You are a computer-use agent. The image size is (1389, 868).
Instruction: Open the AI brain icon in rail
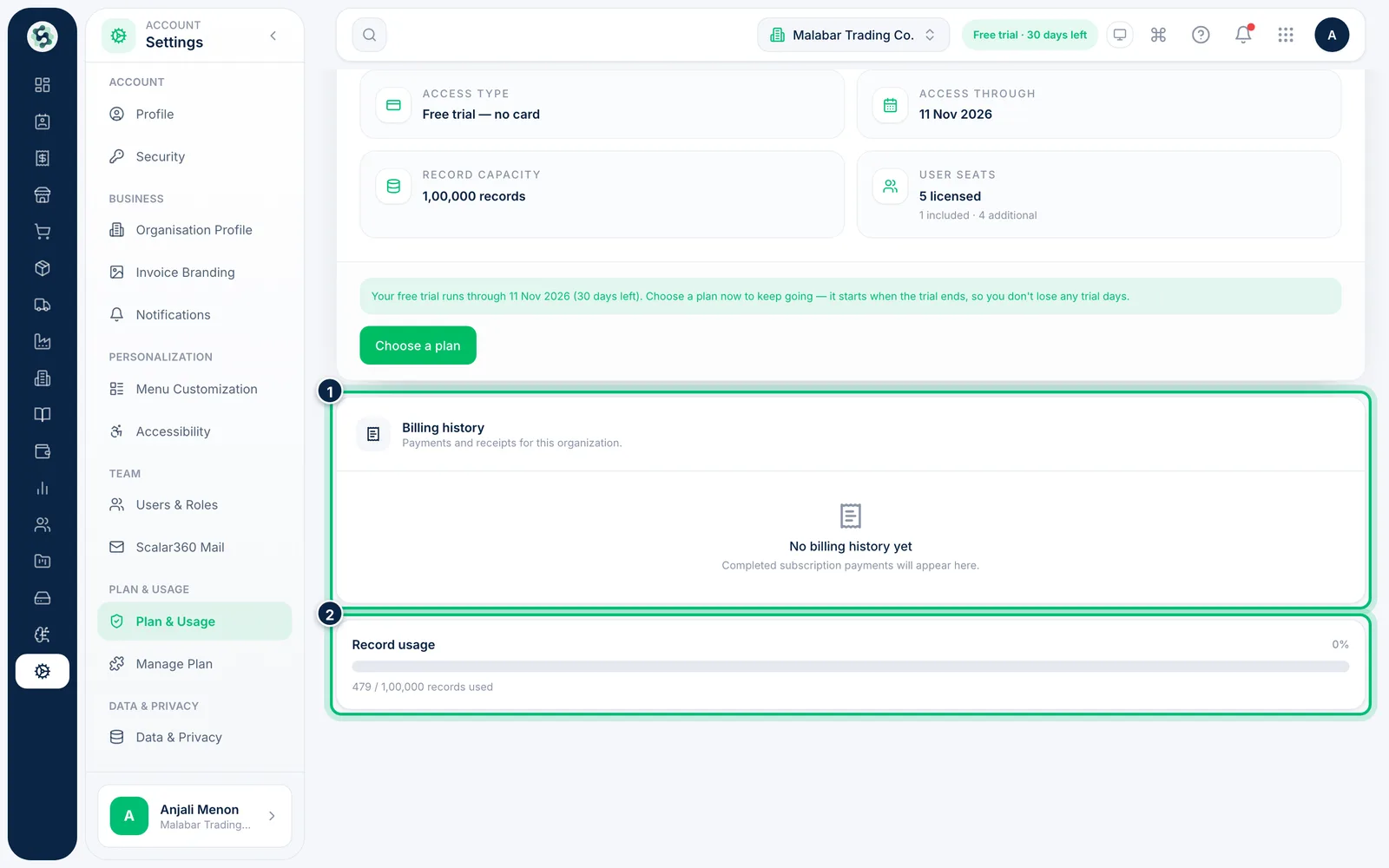pos(42,635)
